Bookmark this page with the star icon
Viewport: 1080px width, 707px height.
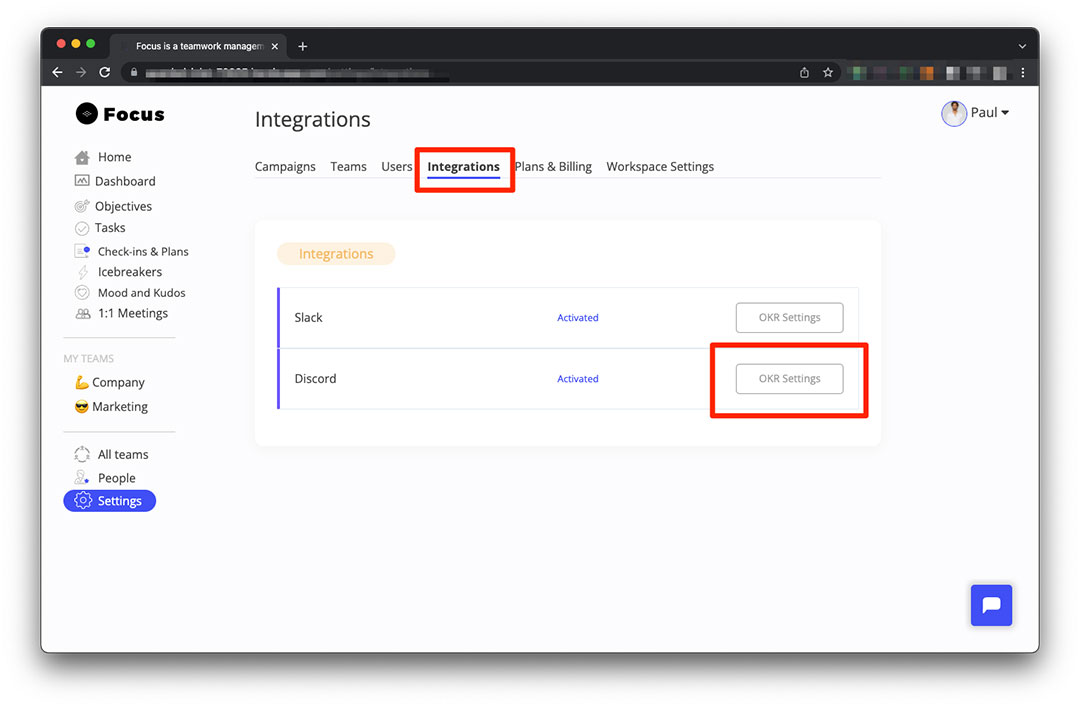pos(828,72)
